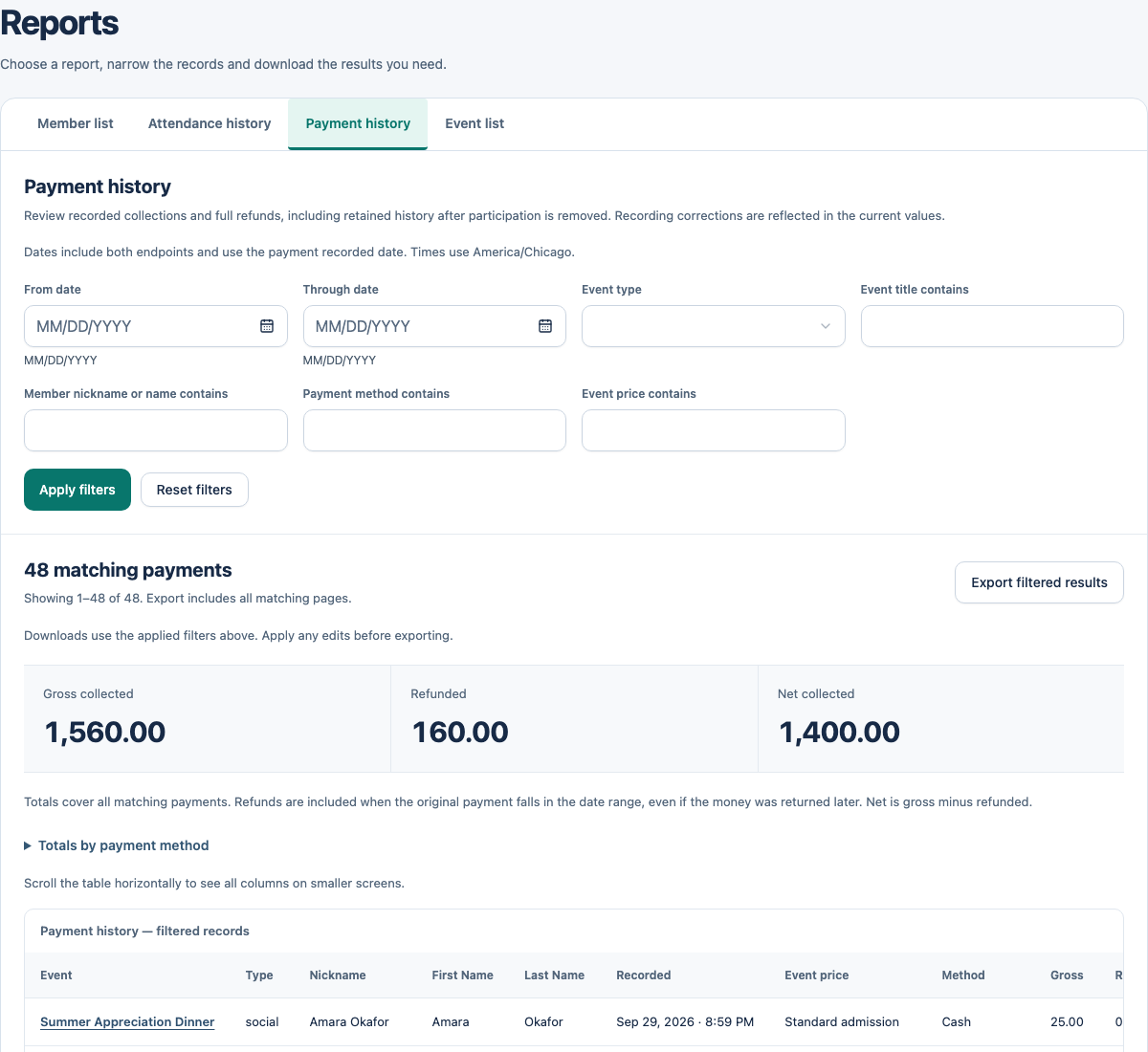Image resolution: width=1148 pixels, height=1052 pixels.
Task: Click Member nickname or name contains field
Action: pos(156,430)
